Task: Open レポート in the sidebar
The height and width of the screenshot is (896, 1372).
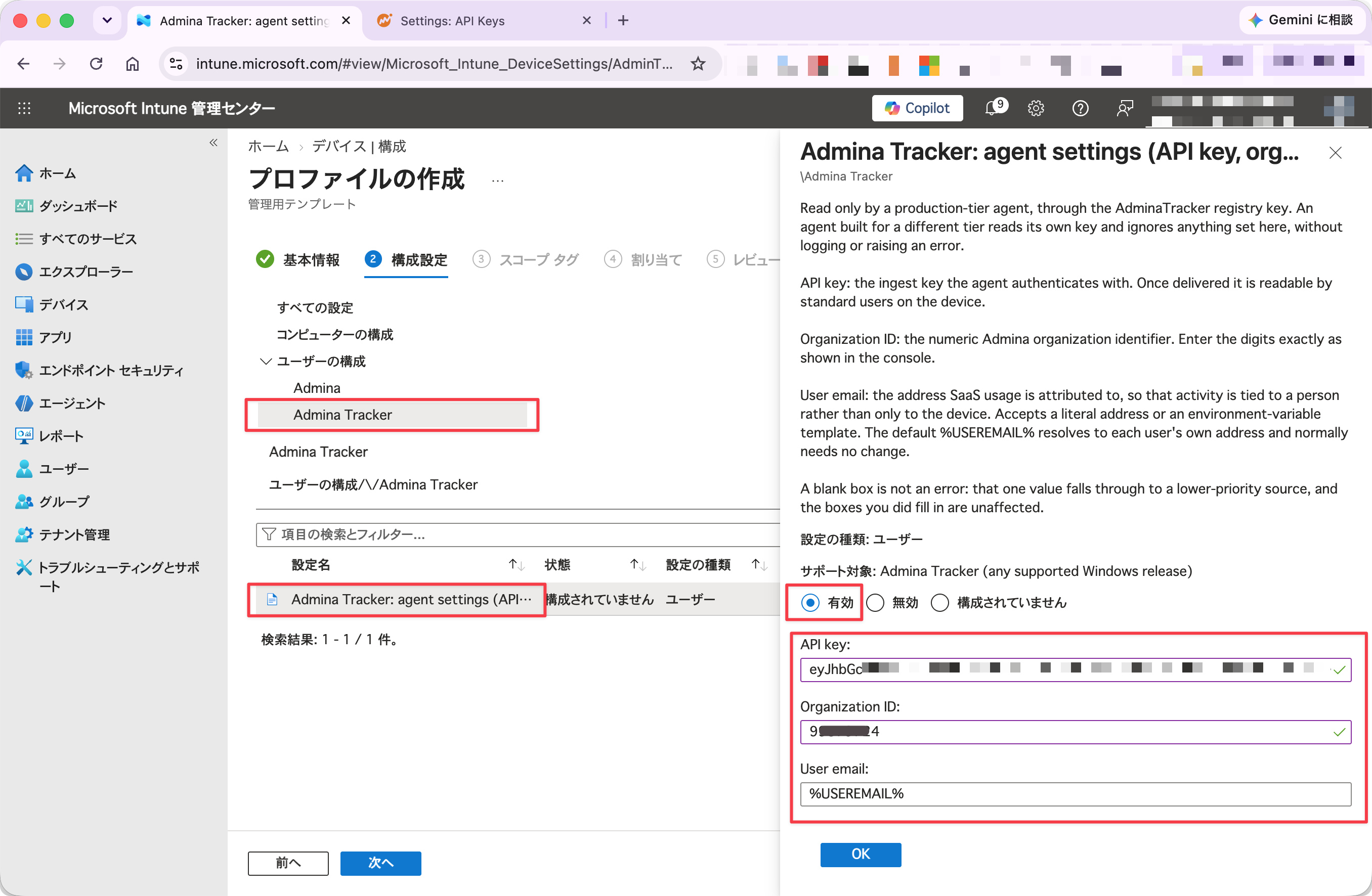Action: coord(50,436)
